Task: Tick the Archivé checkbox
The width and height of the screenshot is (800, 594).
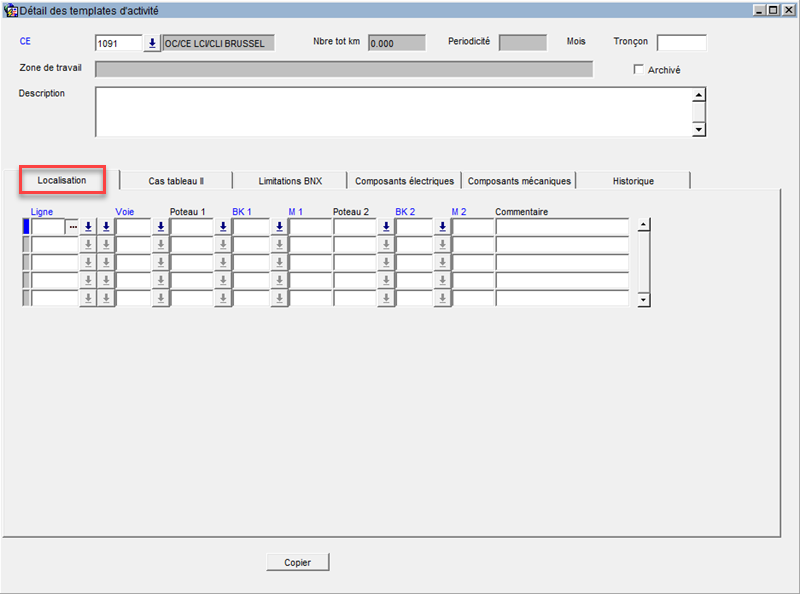Action: [x=638, y=69]
